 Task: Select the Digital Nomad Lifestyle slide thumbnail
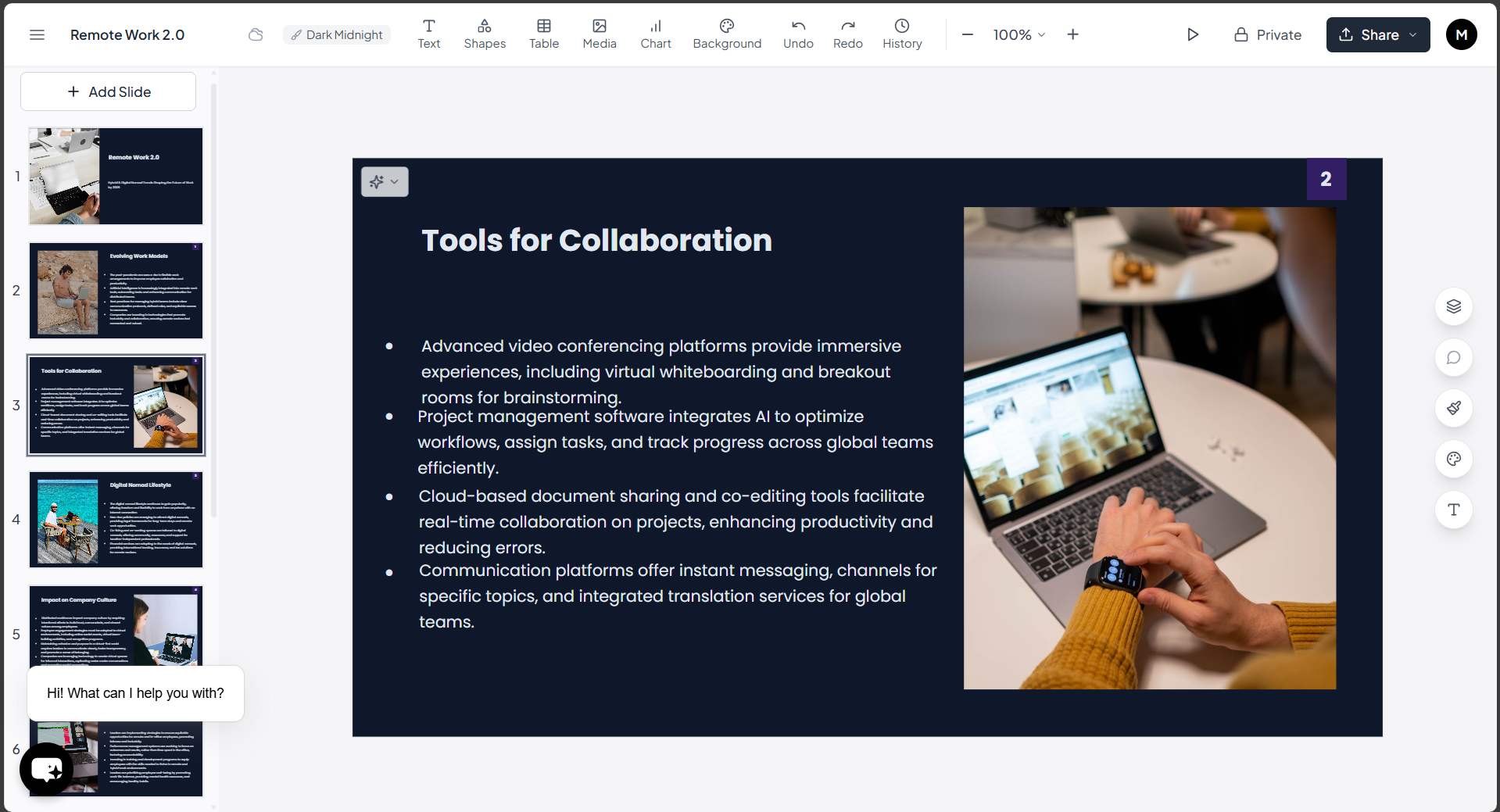click(x=116, y=520)
